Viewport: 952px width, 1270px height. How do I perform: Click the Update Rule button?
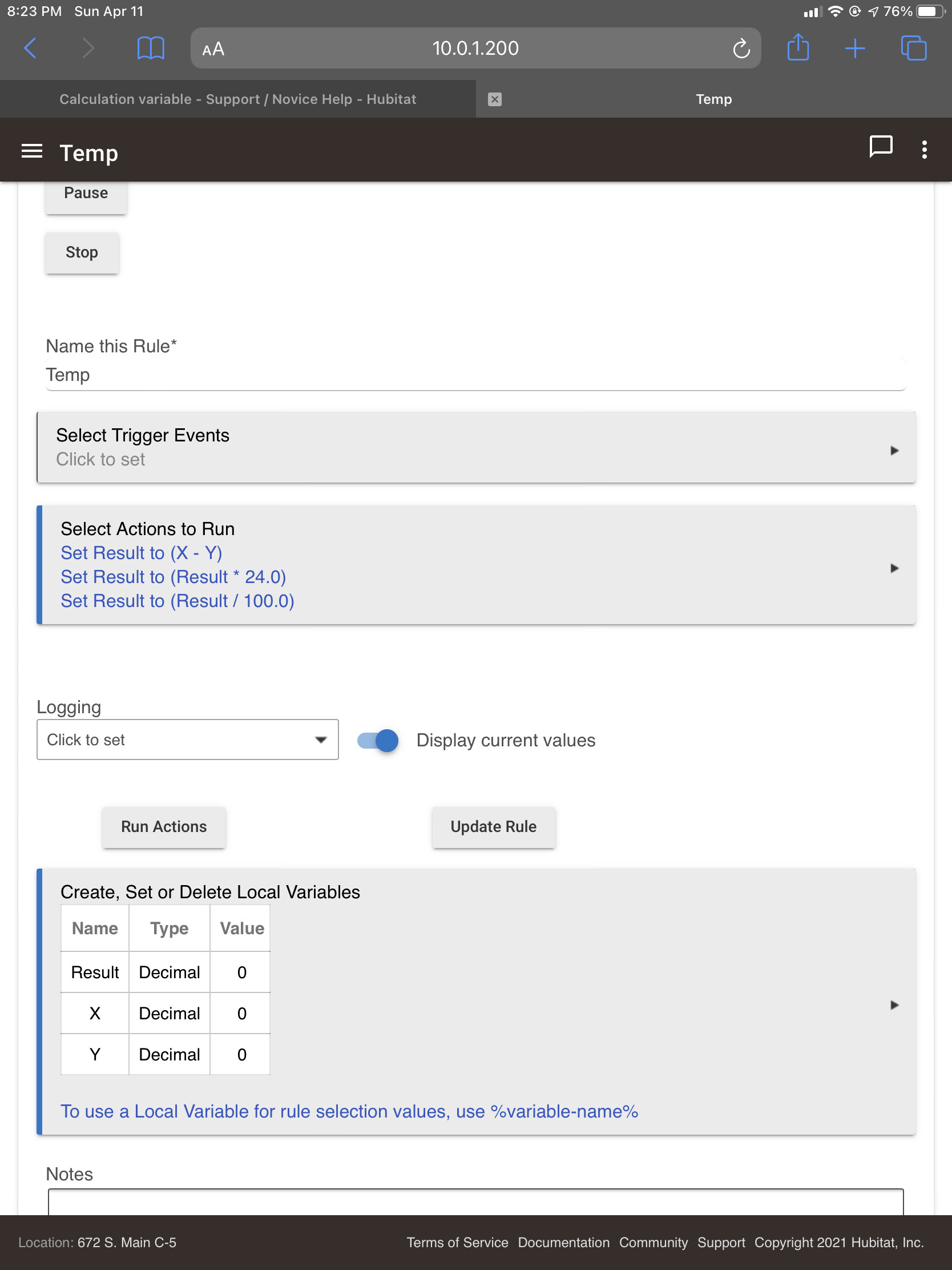coord(494,827)
